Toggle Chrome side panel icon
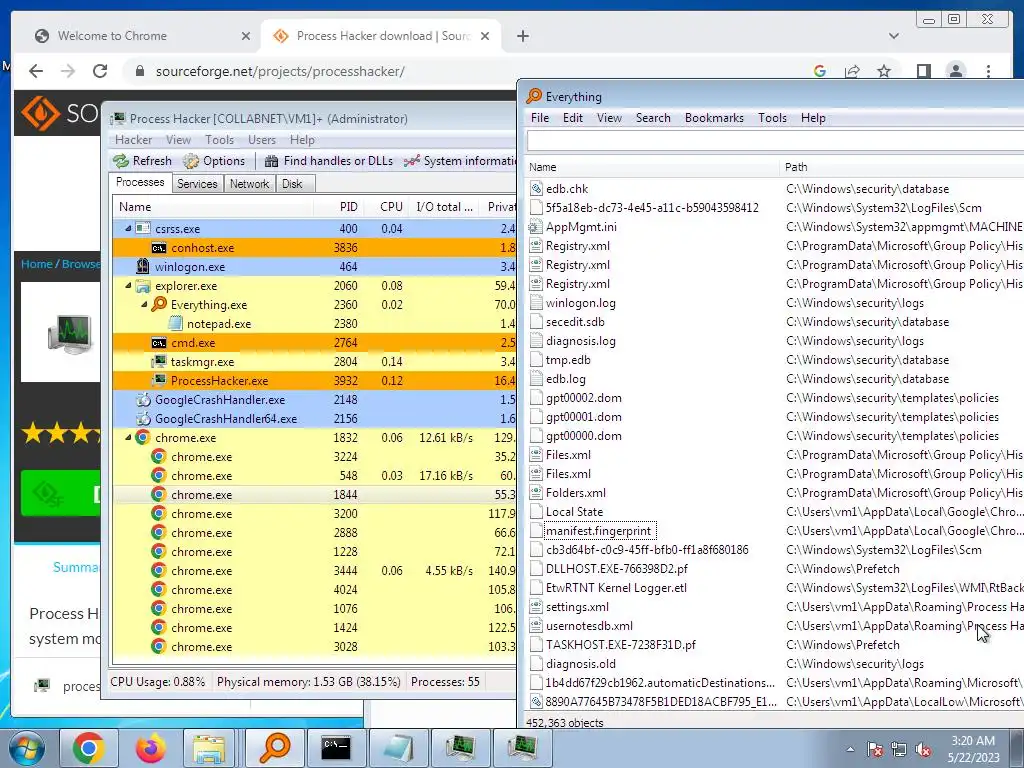The height and width of the screenshot is (768, 1024). point(923,71)
